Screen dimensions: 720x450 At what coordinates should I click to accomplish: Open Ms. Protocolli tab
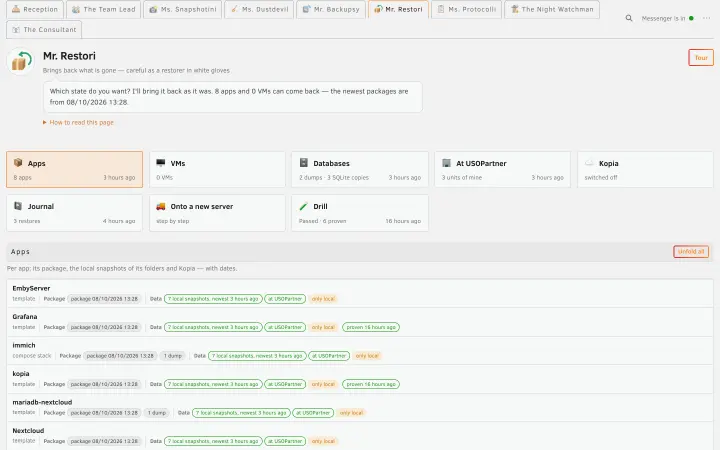(467, 9)
